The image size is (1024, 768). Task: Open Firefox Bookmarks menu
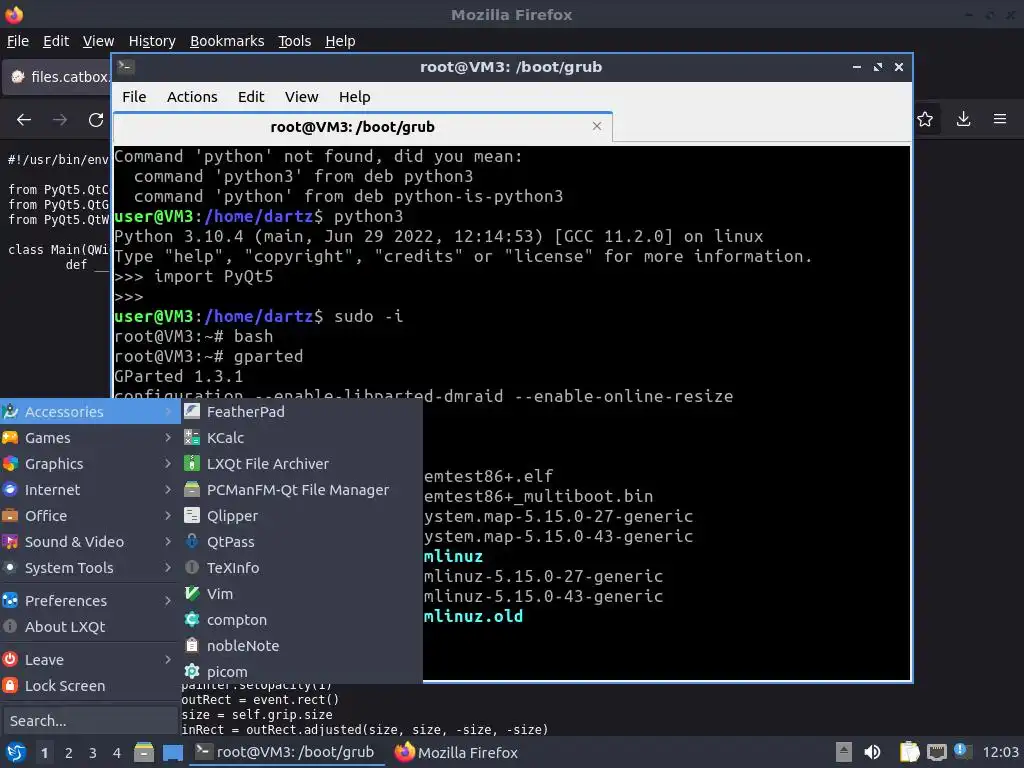pos(227,41)
